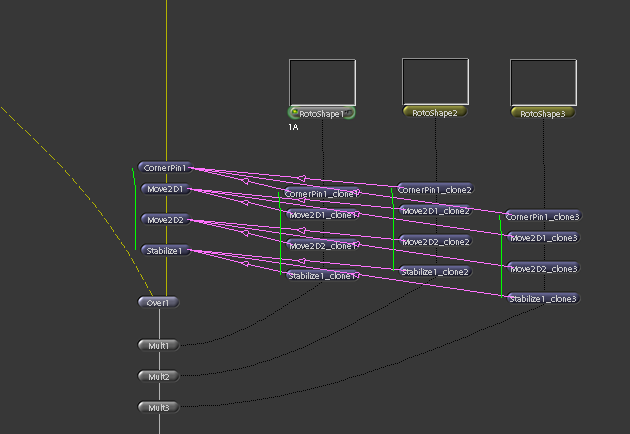Select the CornerPin1_clone3 node

tap(543, 216)
